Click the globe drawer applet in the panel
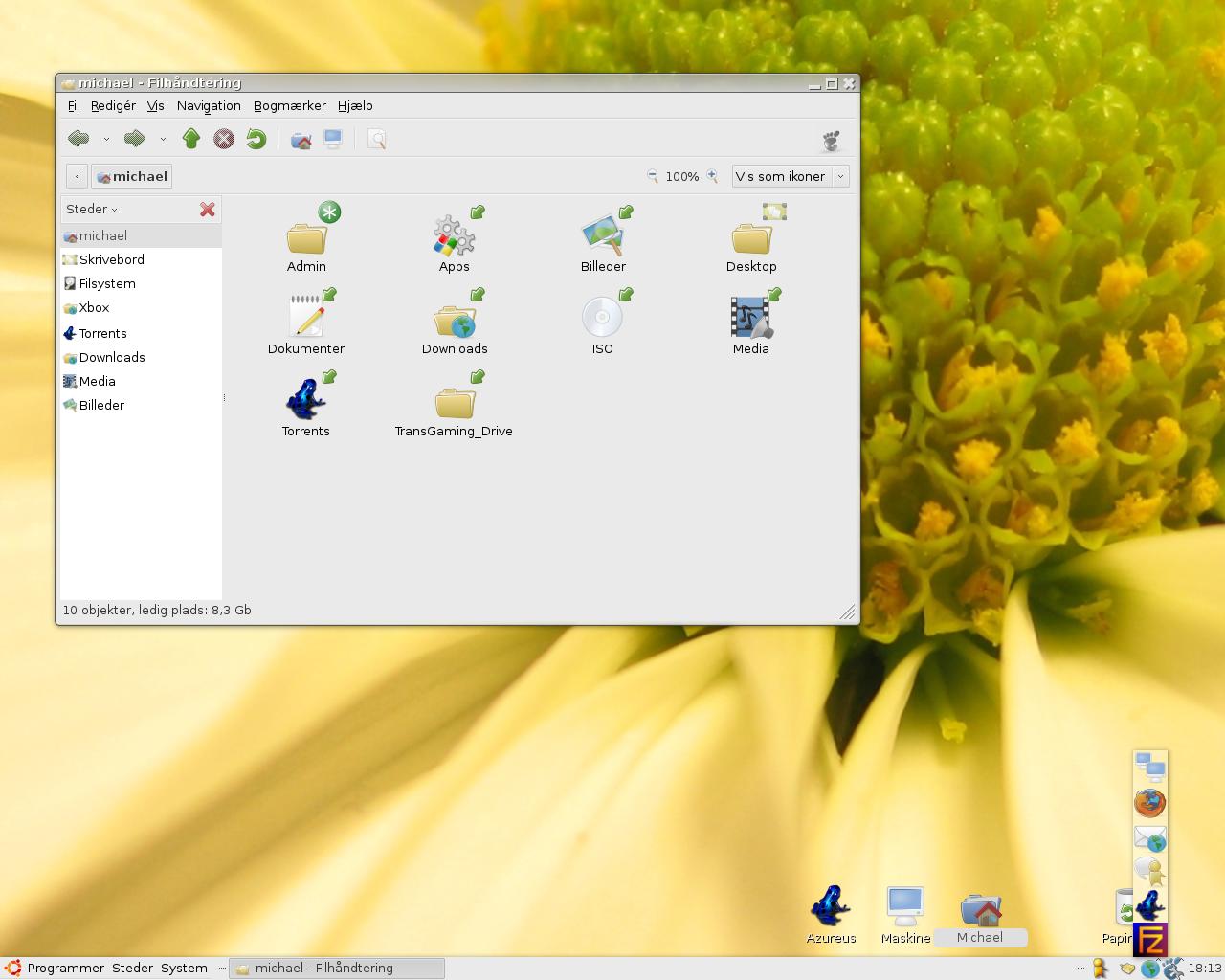Viewport: 1225px width, 980px height. [1150, 968]
